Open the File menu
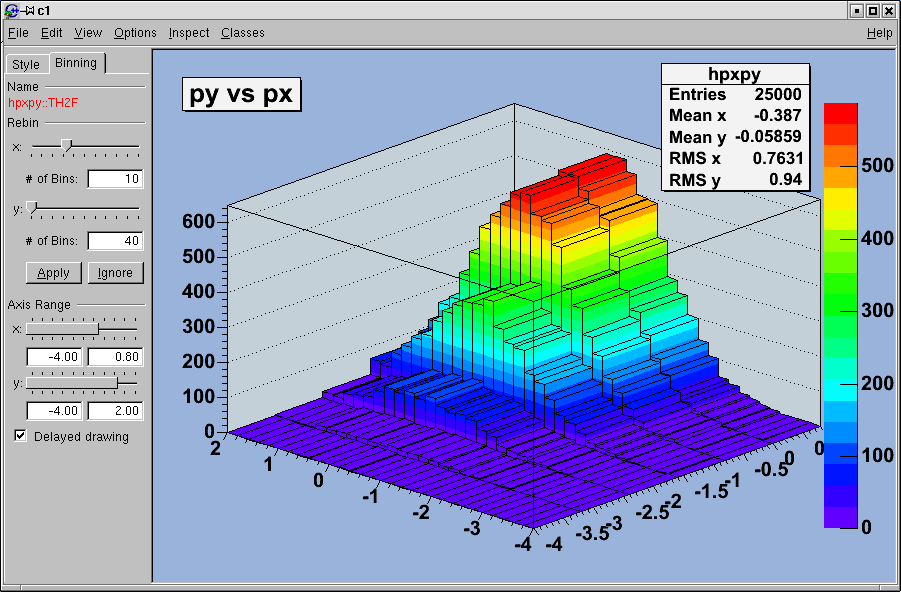The width and height of the screenshot is (901, 592). tap(18, 33)
